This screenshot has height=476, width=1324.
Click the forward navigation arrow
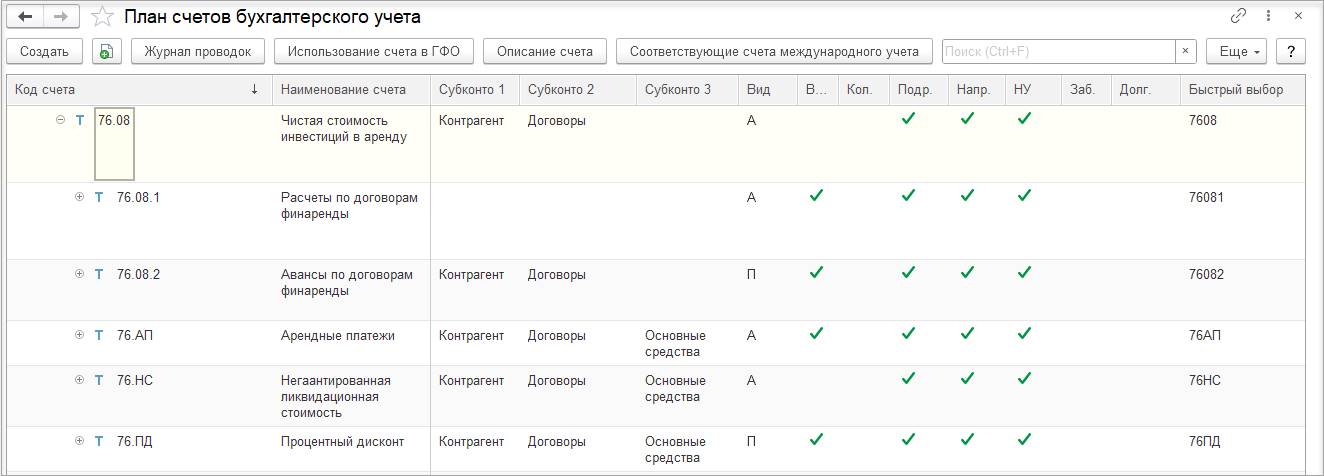pos(60,17)
